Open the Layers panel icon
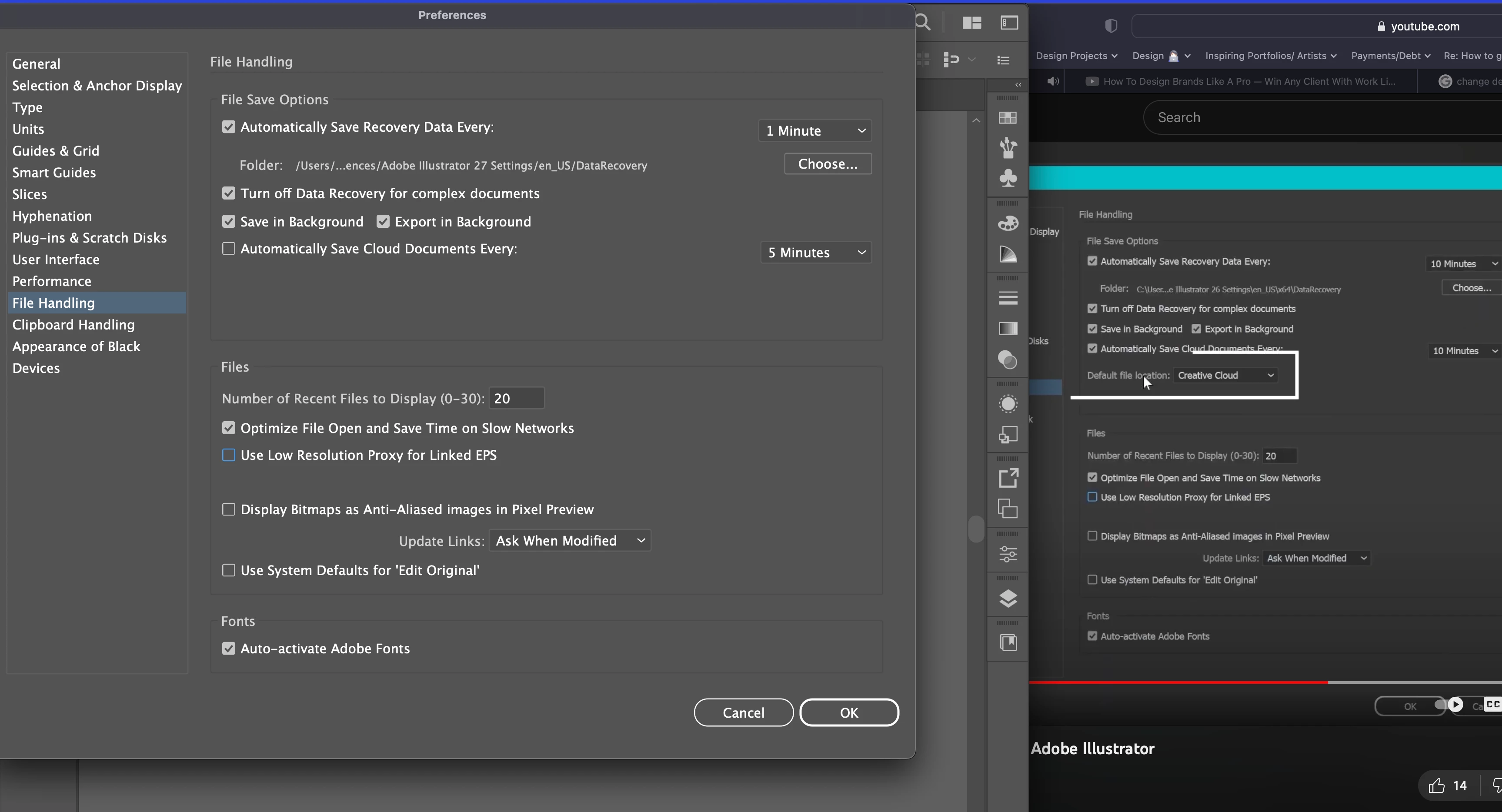Screen dimensions: 1502x812 click(x=1008, y=599)
